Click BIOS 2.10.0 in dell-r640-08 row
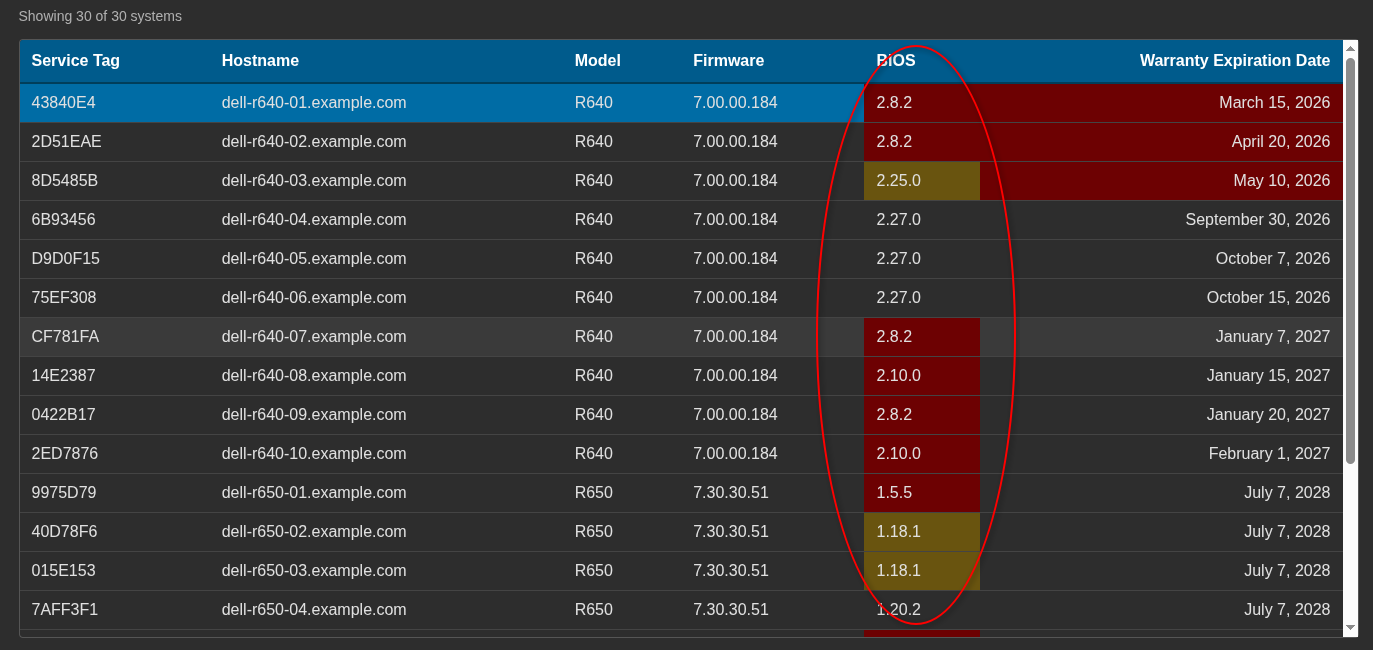 point(922,376)
